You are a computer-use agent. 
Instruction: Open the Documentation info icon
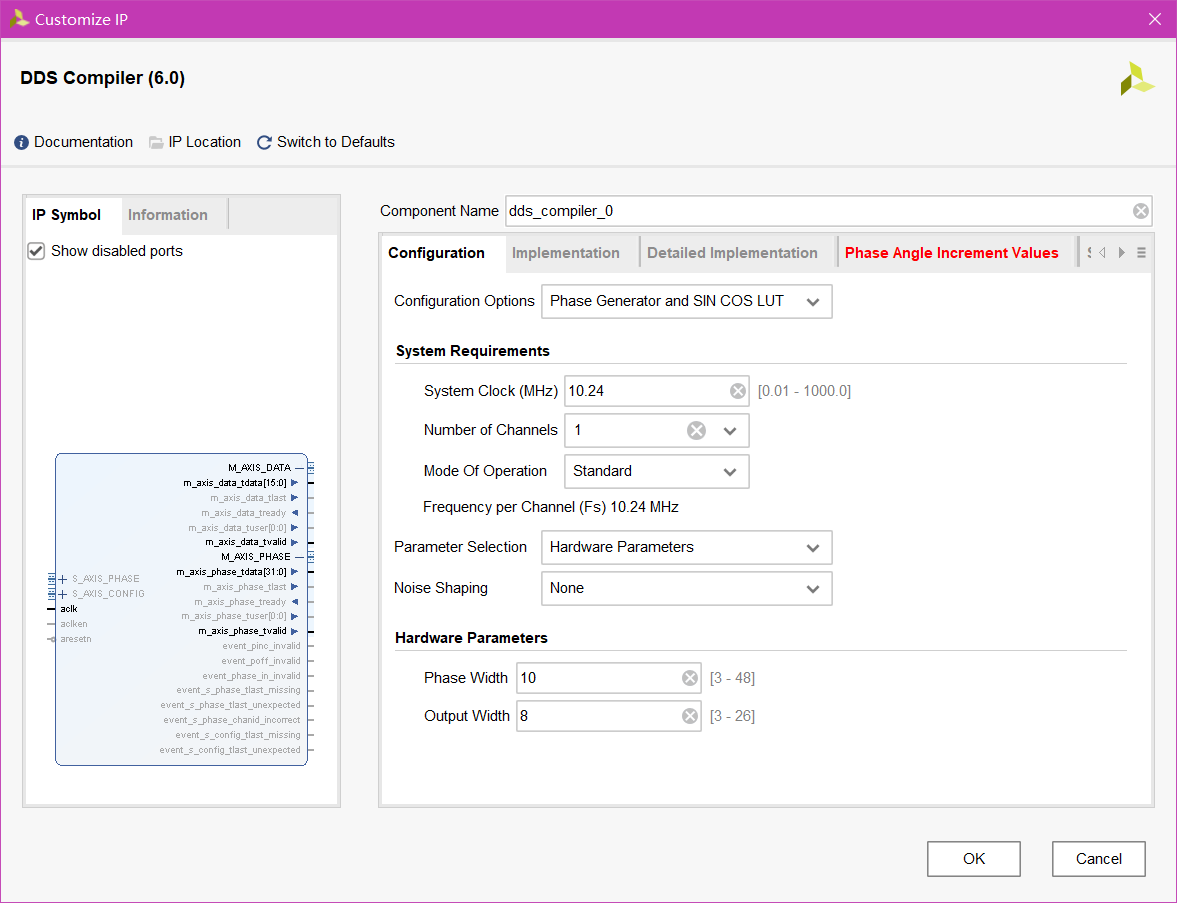coord(22,143)
